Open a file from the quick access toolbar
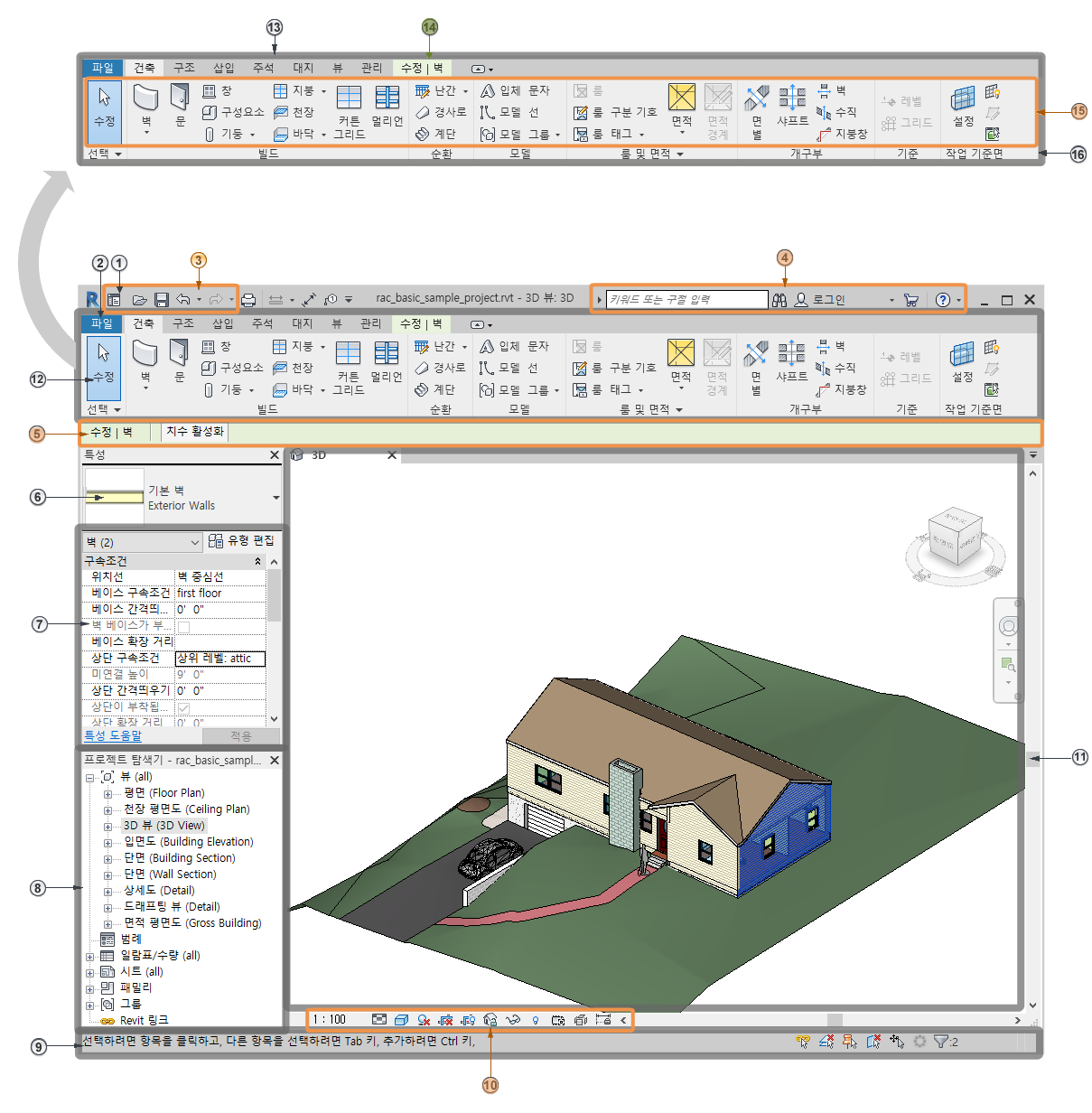 (x=139, y=300)
